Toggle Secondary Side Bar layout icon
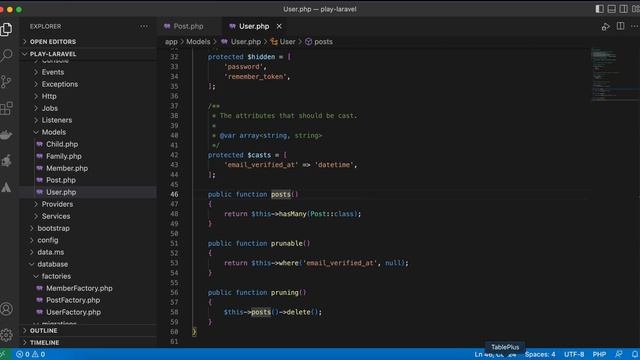 tap(624, 9)
